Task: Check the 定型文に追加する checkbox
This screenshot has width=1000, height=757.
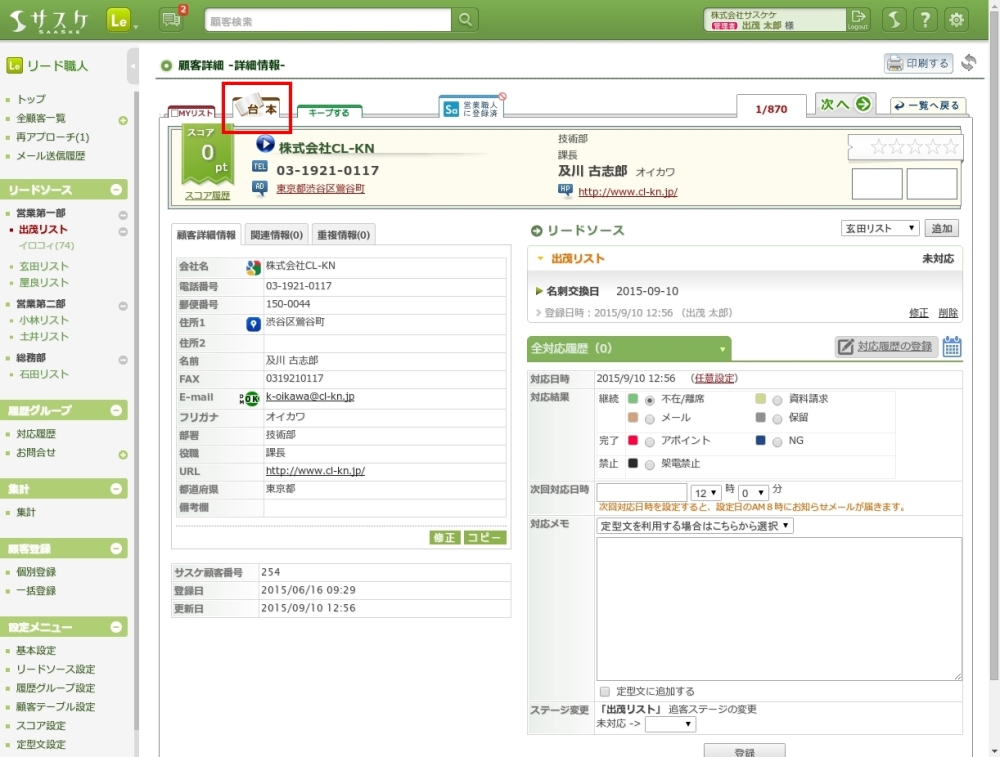Action: click(605, 691)
